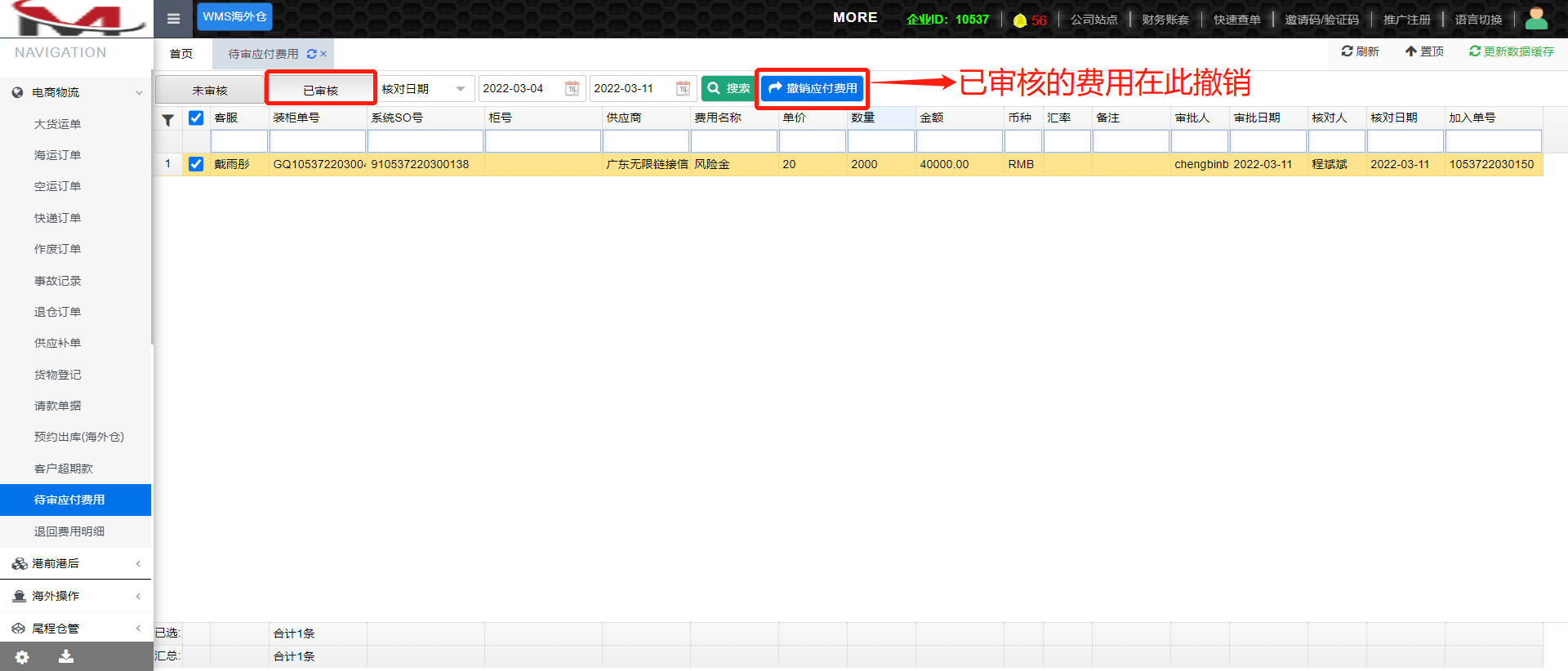
Task: Open the user avatar profile icon
Action: pyautogui.click(x=1536, y=18)
